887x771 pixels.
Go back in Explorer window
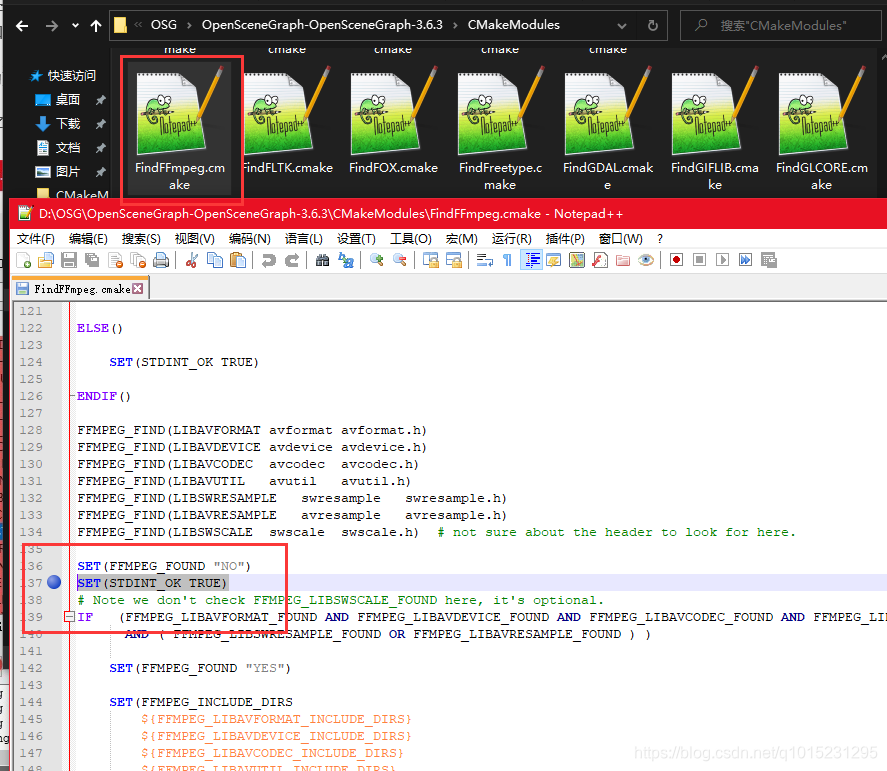click(21, 25)
